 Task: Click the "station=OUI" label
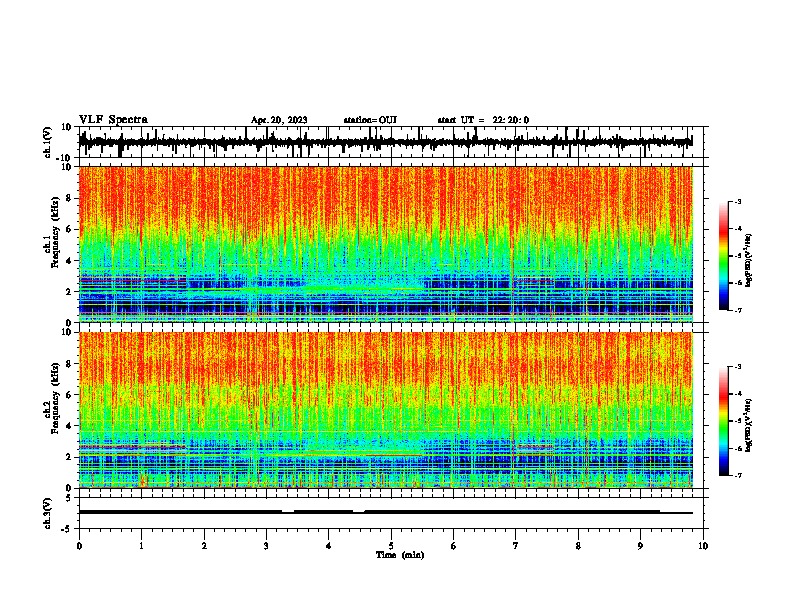coord(370,120)
